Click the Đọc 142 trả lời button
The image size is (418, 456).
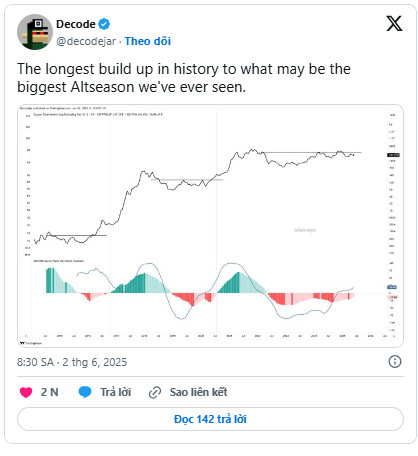(x=210, y=419)
